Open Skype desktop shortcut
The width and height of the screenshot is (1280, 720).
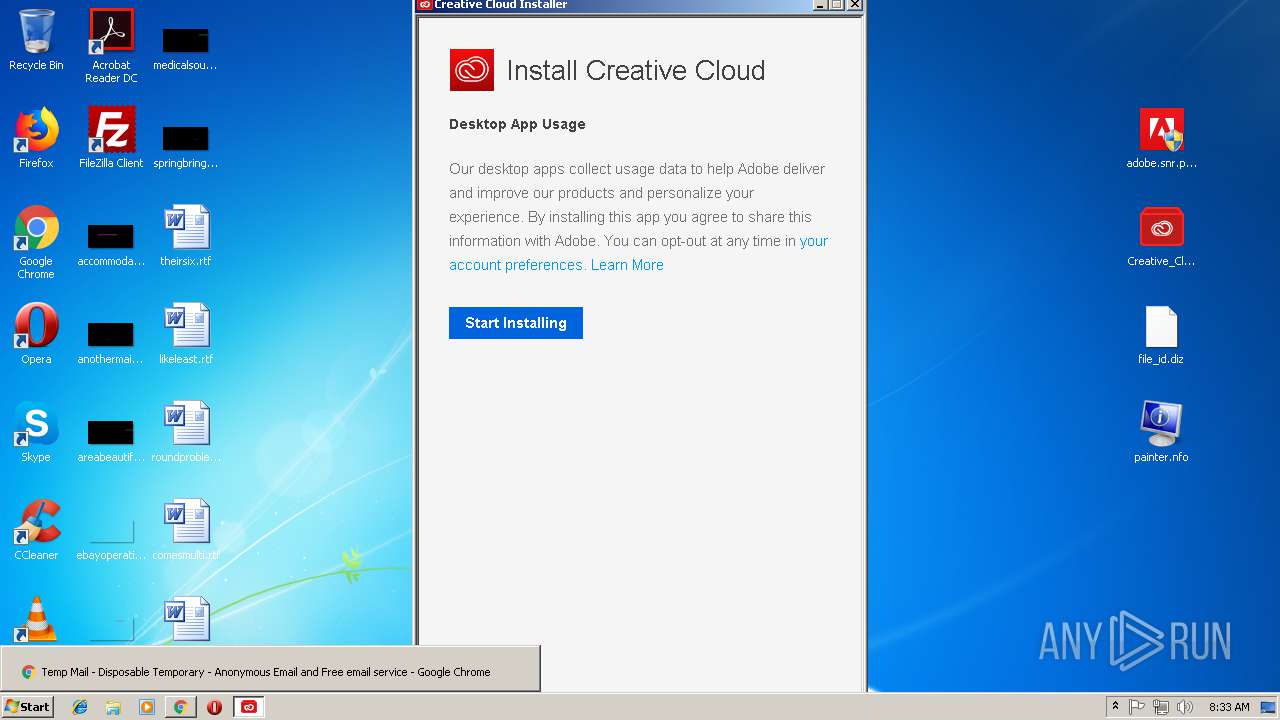point(36,432)
